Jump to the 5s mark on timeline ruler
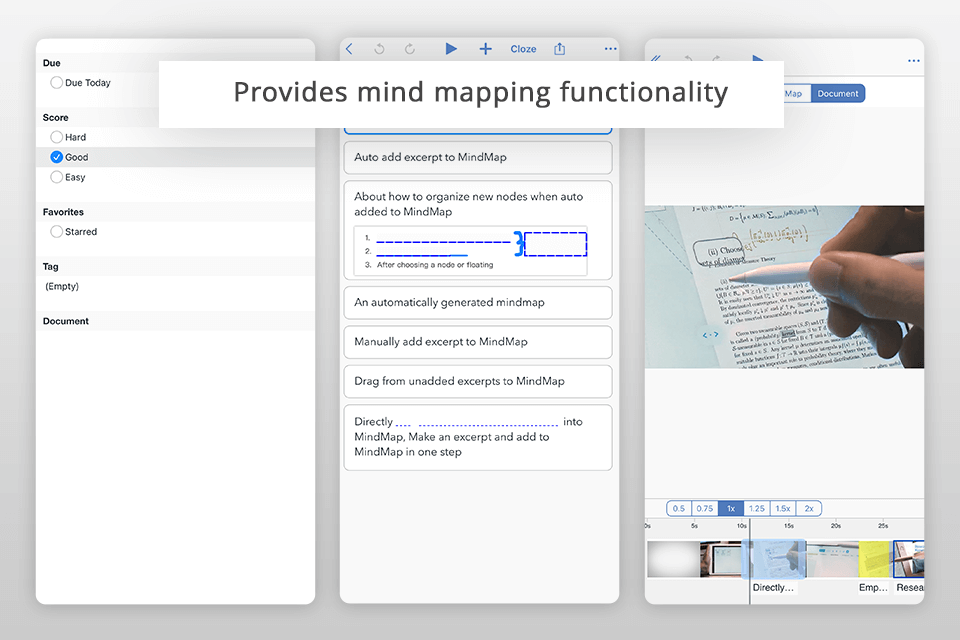 [694, 525]
